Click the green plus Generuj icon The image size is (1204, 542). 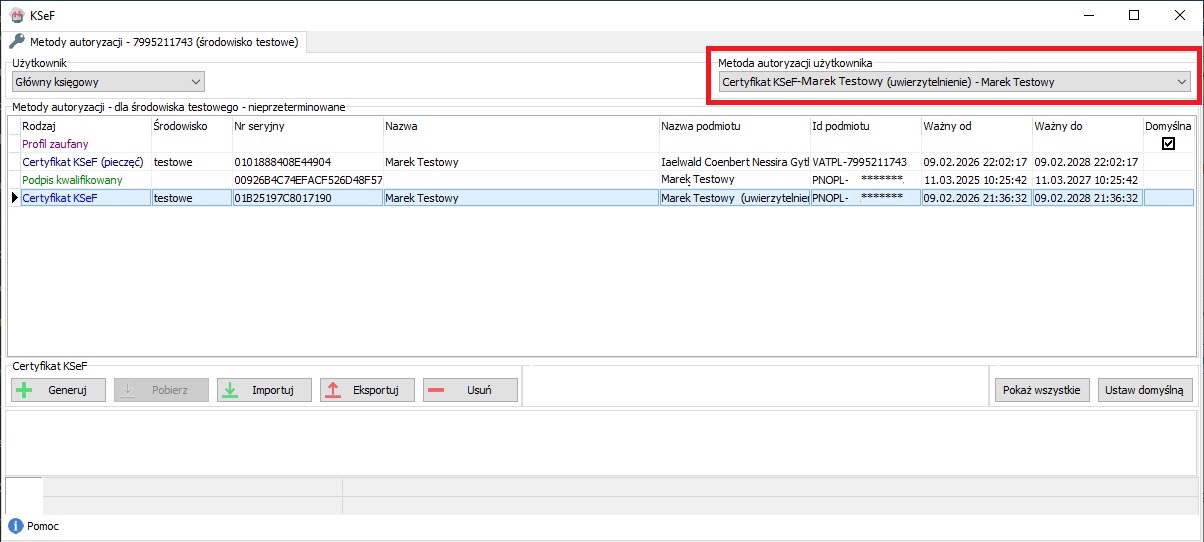click(x=25, y=390)
